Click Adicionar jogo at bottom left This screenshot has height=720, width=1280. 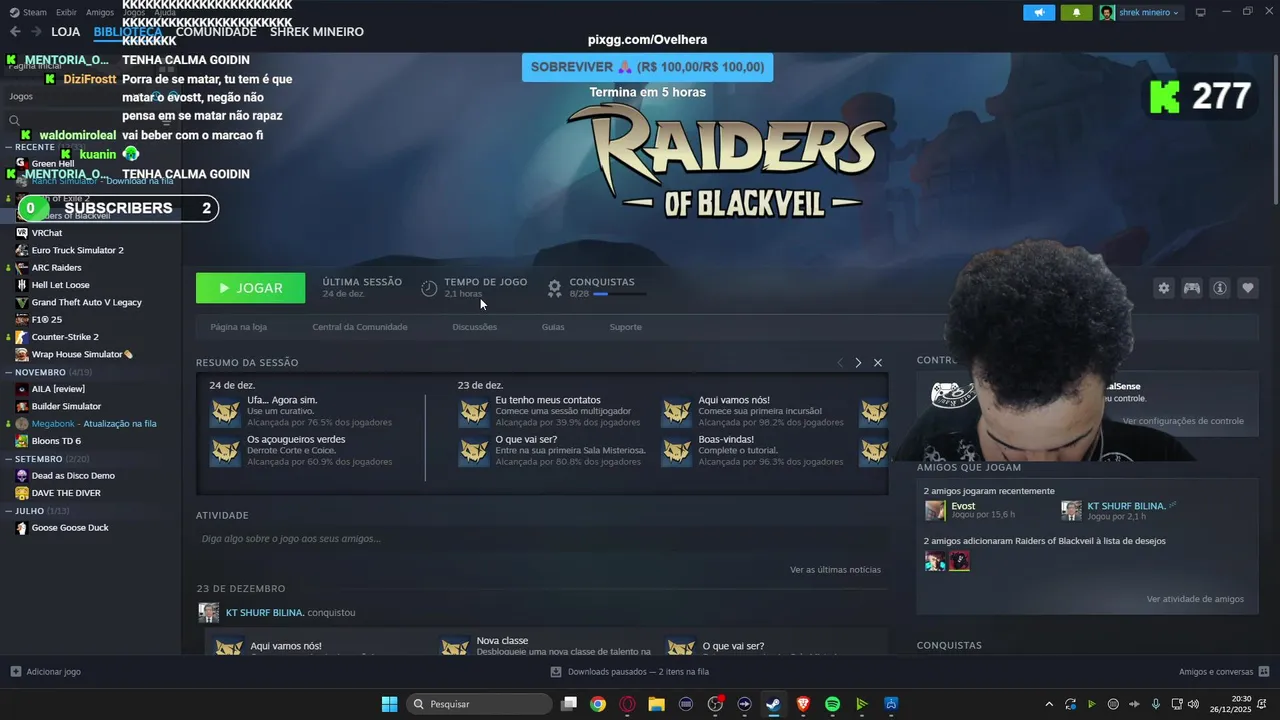46,672
